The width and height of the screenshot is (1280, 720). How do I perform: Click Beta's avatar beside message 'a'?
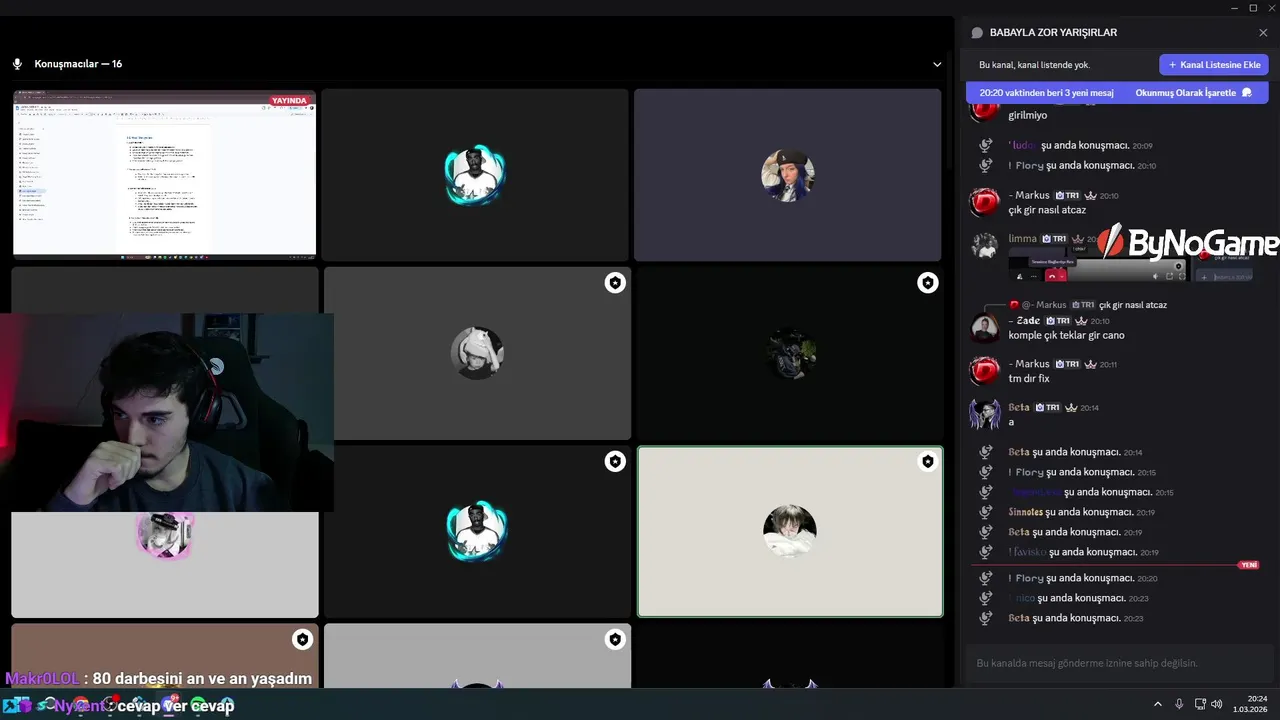tap(984, 413)
